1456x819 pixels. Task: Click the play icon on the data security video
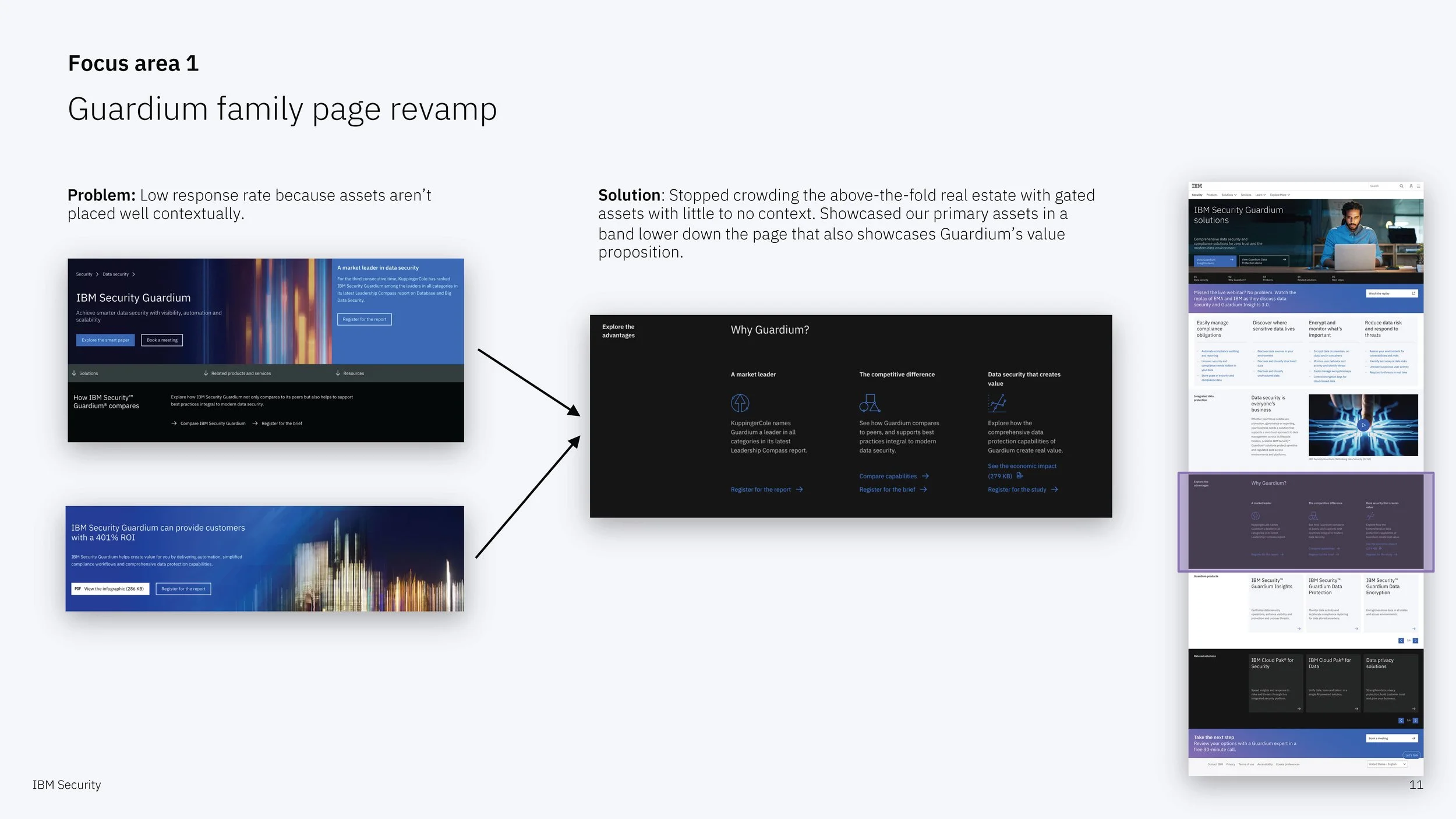point(1363,425)
